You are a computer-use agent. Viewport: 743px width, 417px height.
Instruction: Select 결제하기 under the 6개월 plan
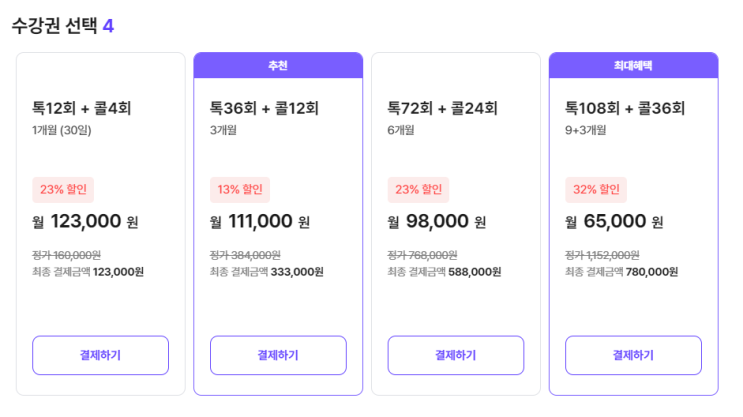pos(455,355)
